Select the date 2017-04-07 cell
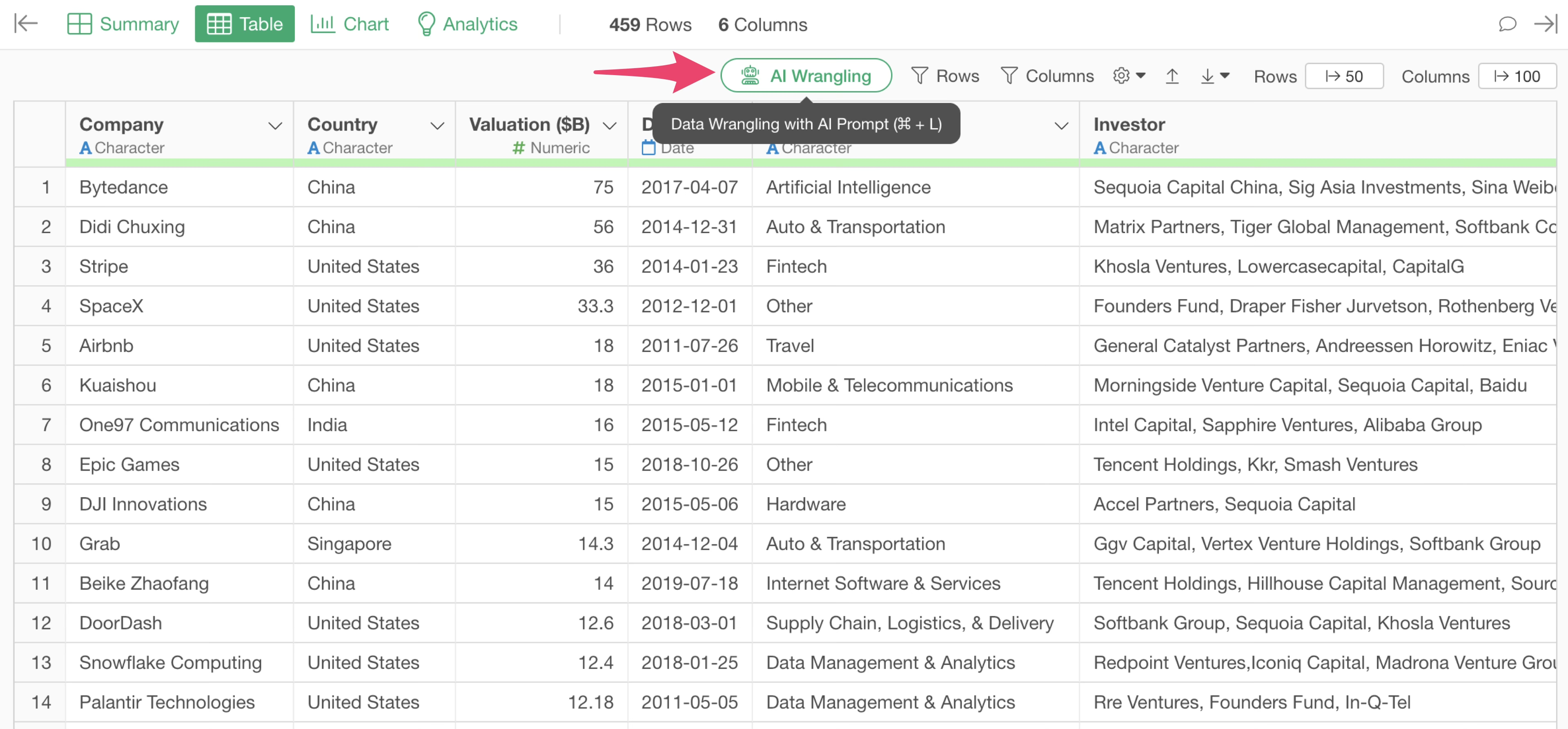 point(690,187)
